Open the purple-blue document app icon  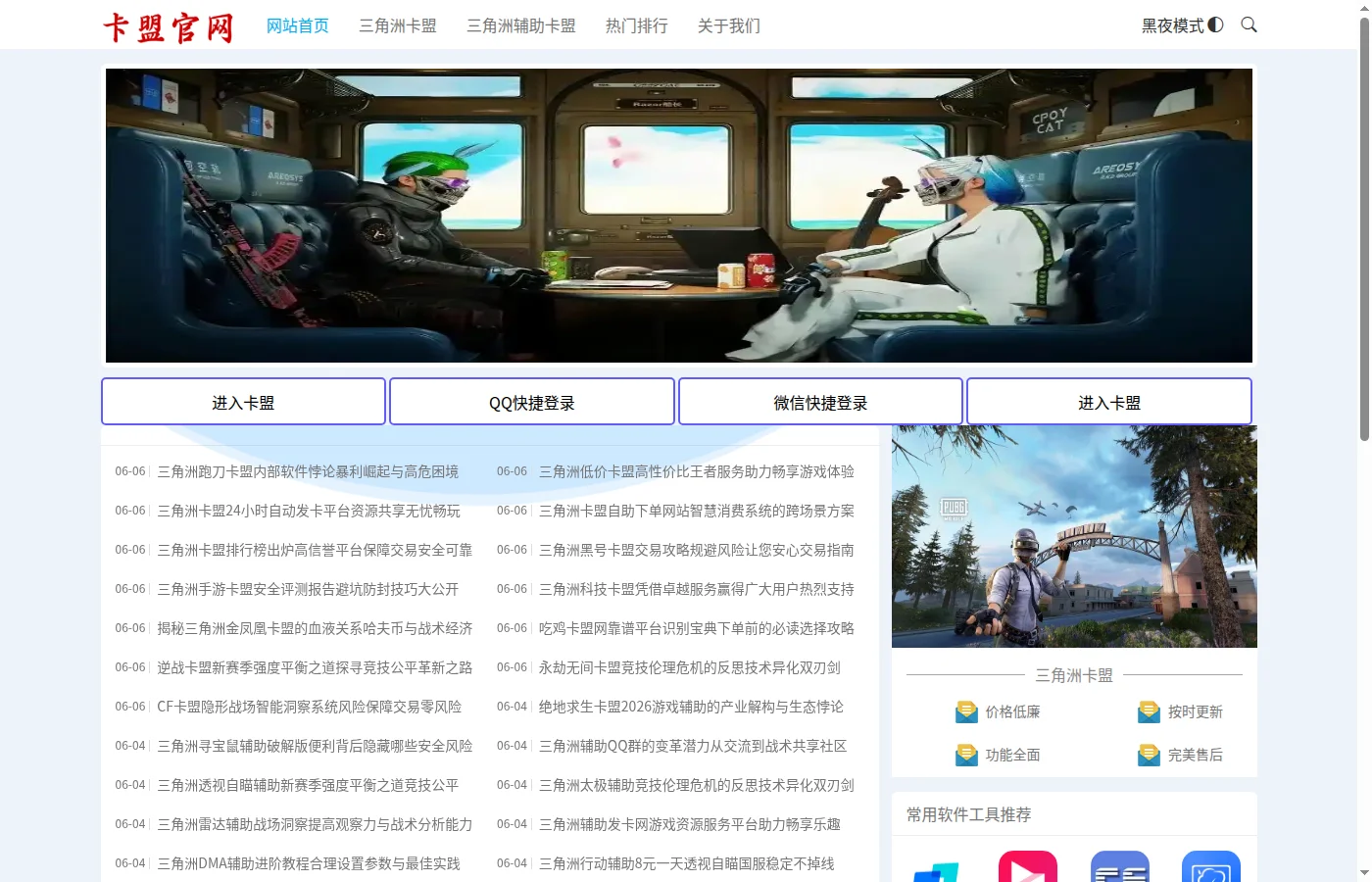1120,866
